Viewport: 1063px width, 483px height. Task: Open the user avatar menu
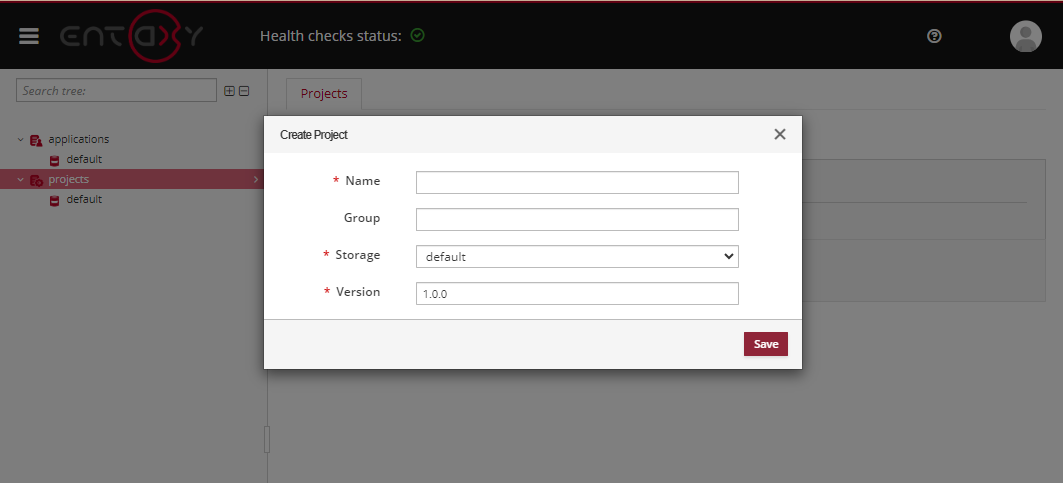coord(1025,36)
